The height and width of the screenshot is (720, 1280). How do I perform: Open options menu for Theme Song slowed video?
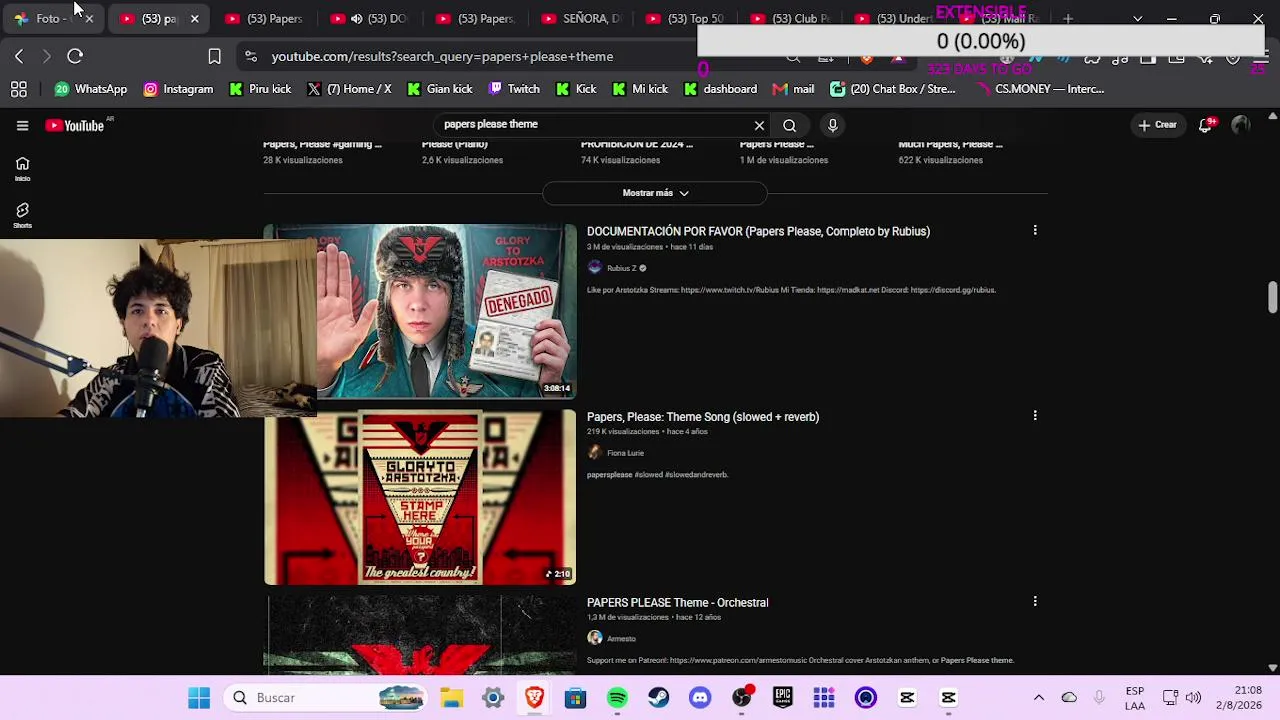coord(1035,416)
